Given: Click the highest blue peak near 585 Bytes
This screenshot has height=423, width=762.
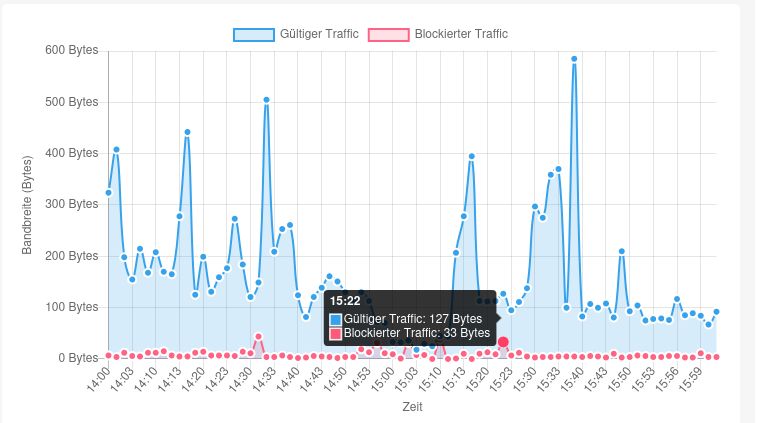Looking at the screenshot, I should [x=574, y=59].
